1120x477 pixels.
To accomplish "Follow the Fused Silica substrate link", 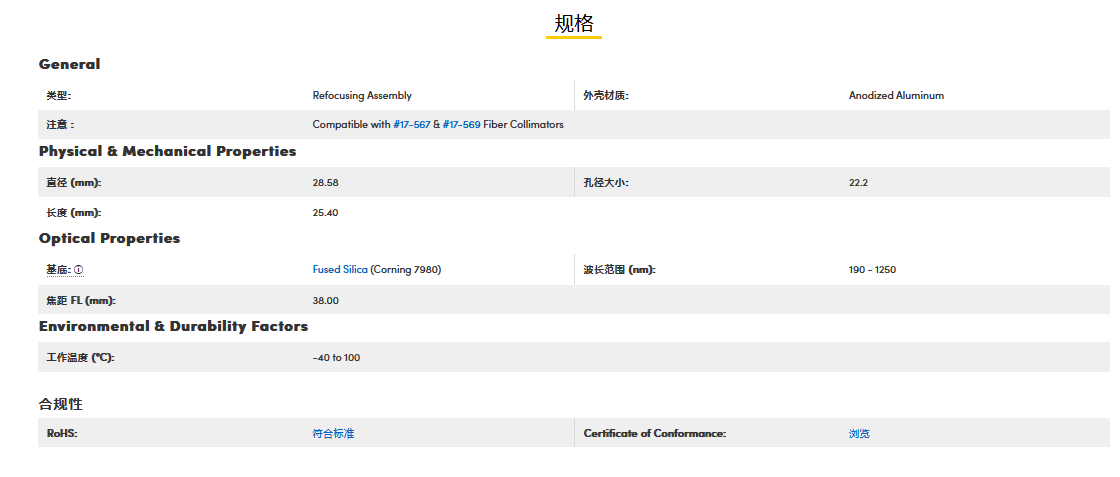I will 340,270.
